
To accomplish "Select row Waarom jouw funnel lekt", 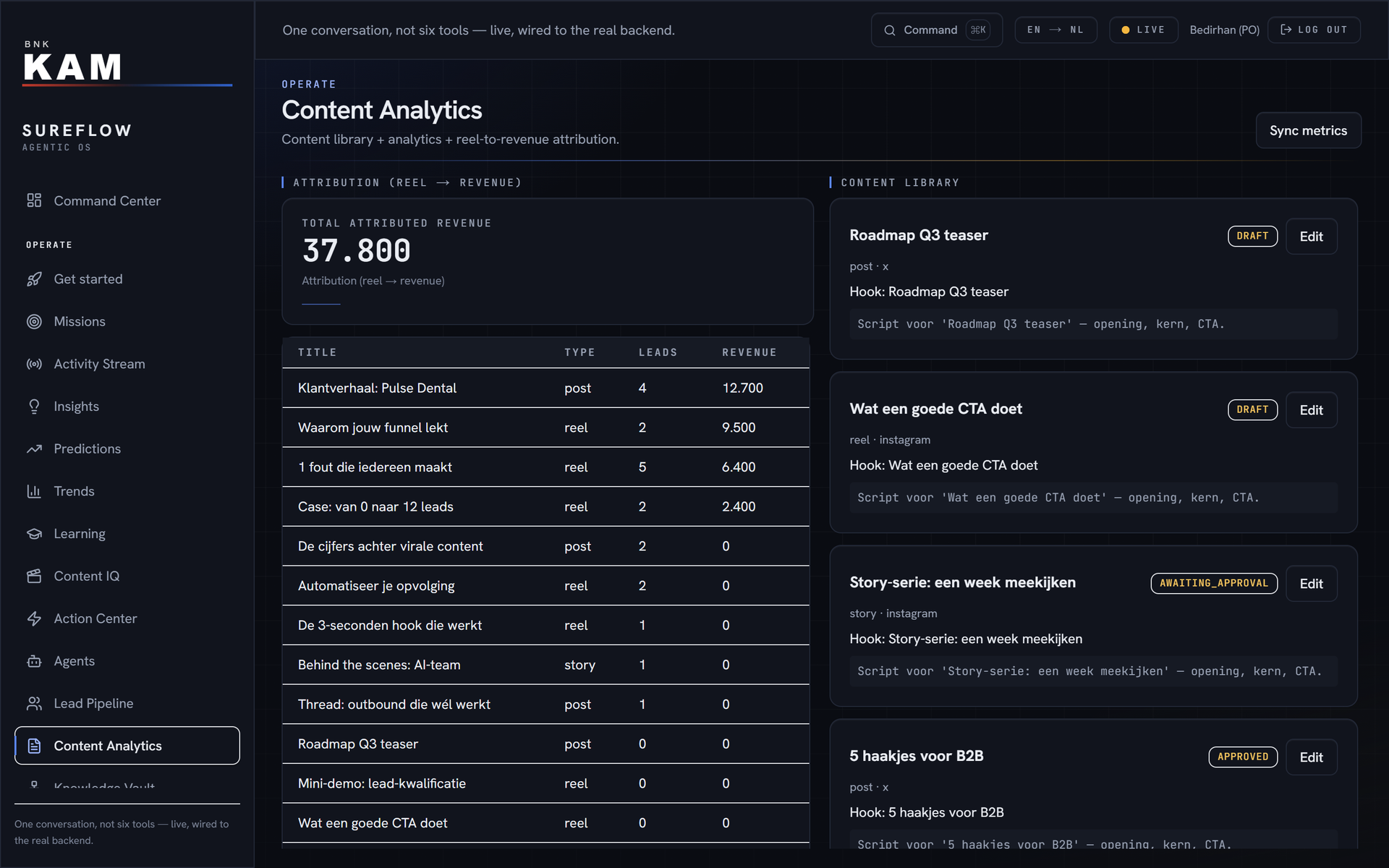I will [x=545, y=427].
